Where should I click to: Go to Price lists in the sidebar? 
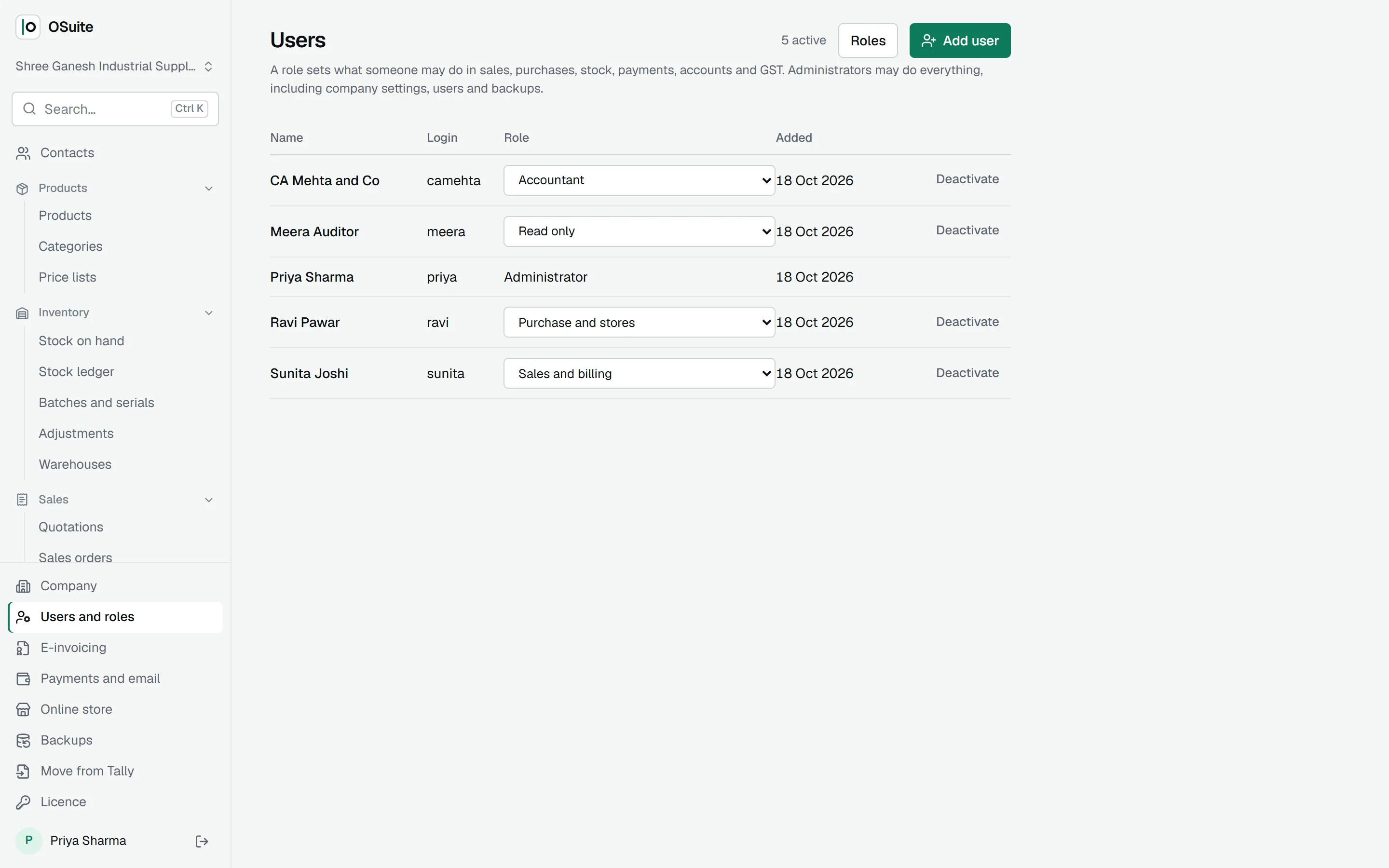[67, 277]
